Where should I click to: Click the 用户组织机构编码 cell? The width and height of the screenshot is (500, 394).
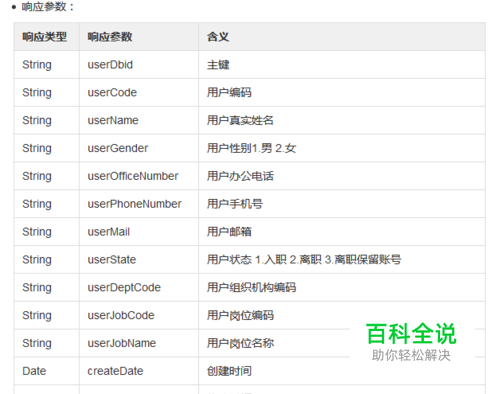click(342, 288)
